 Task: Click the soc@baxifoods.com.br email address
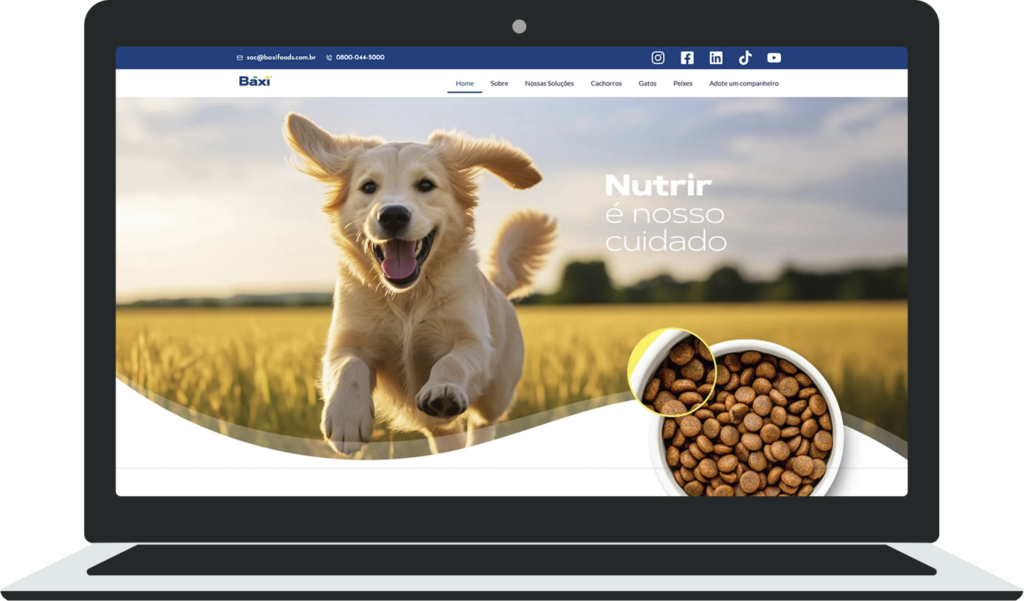click(281, 58)
